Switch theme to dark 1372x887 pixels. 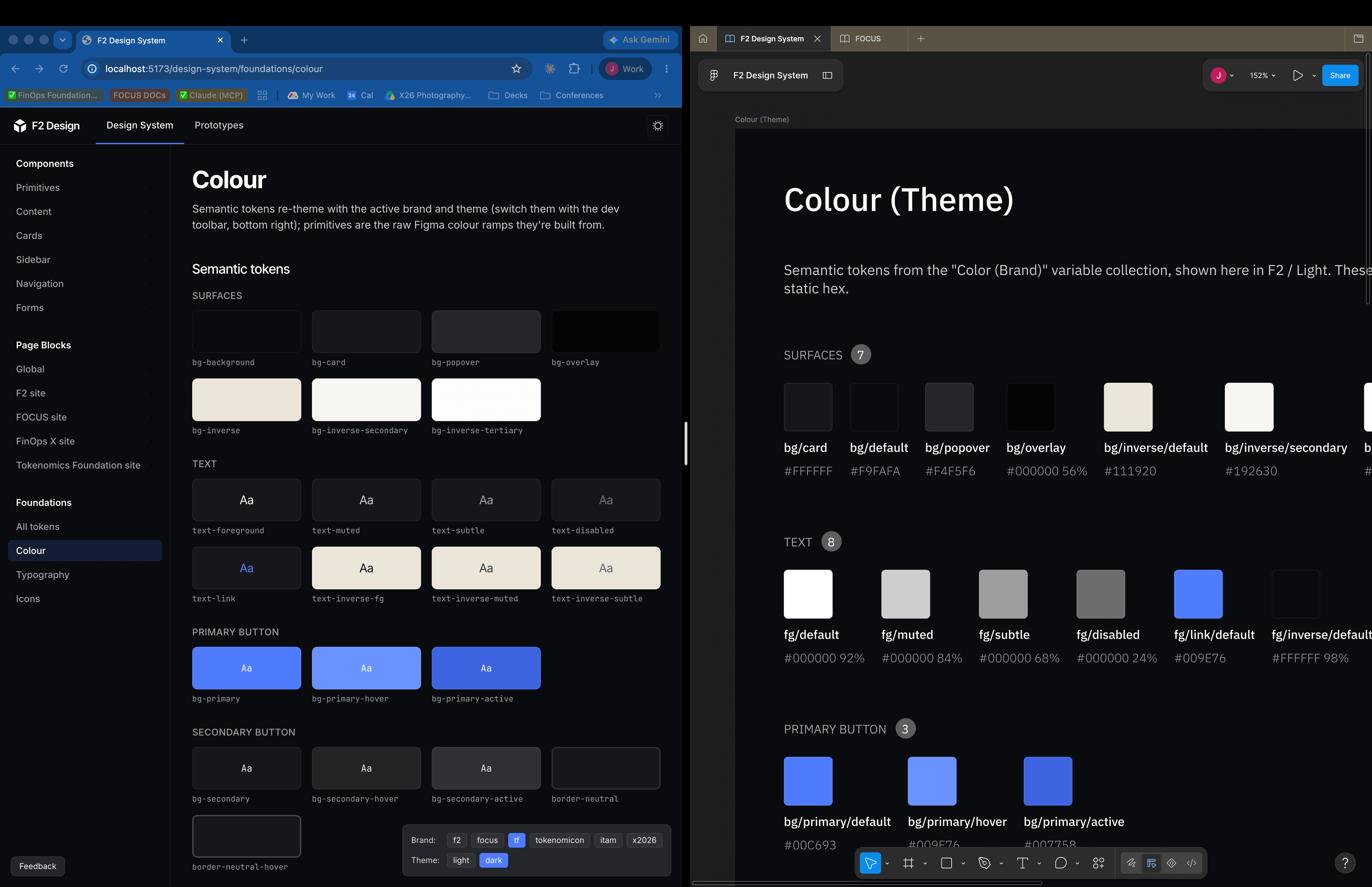pos(493,861)
